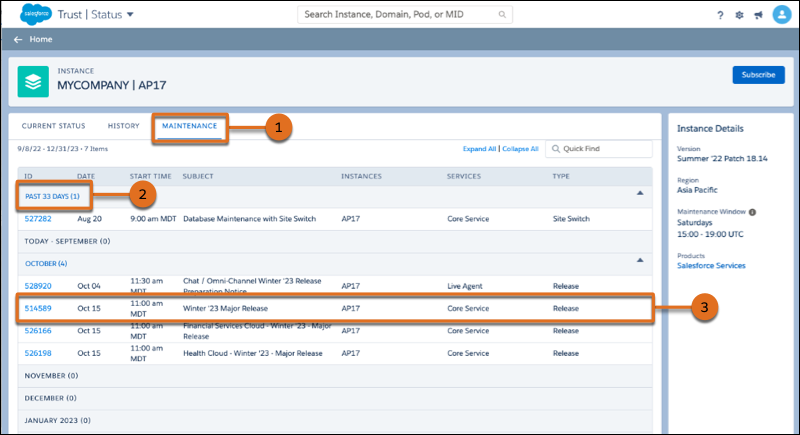Click the Quick Find field
Viewport: 800px width, 435px height.
coord(598,149)
